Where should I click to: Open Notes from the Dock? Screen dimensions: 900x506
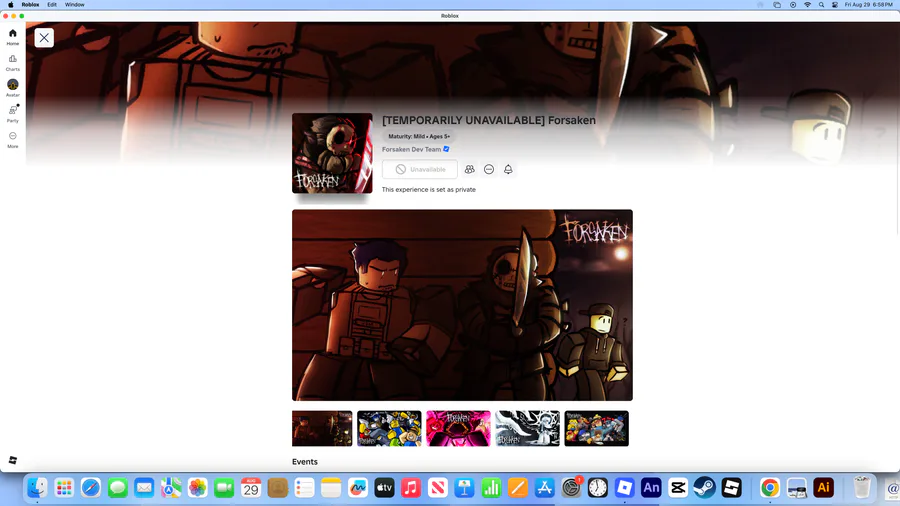[331, 488]
